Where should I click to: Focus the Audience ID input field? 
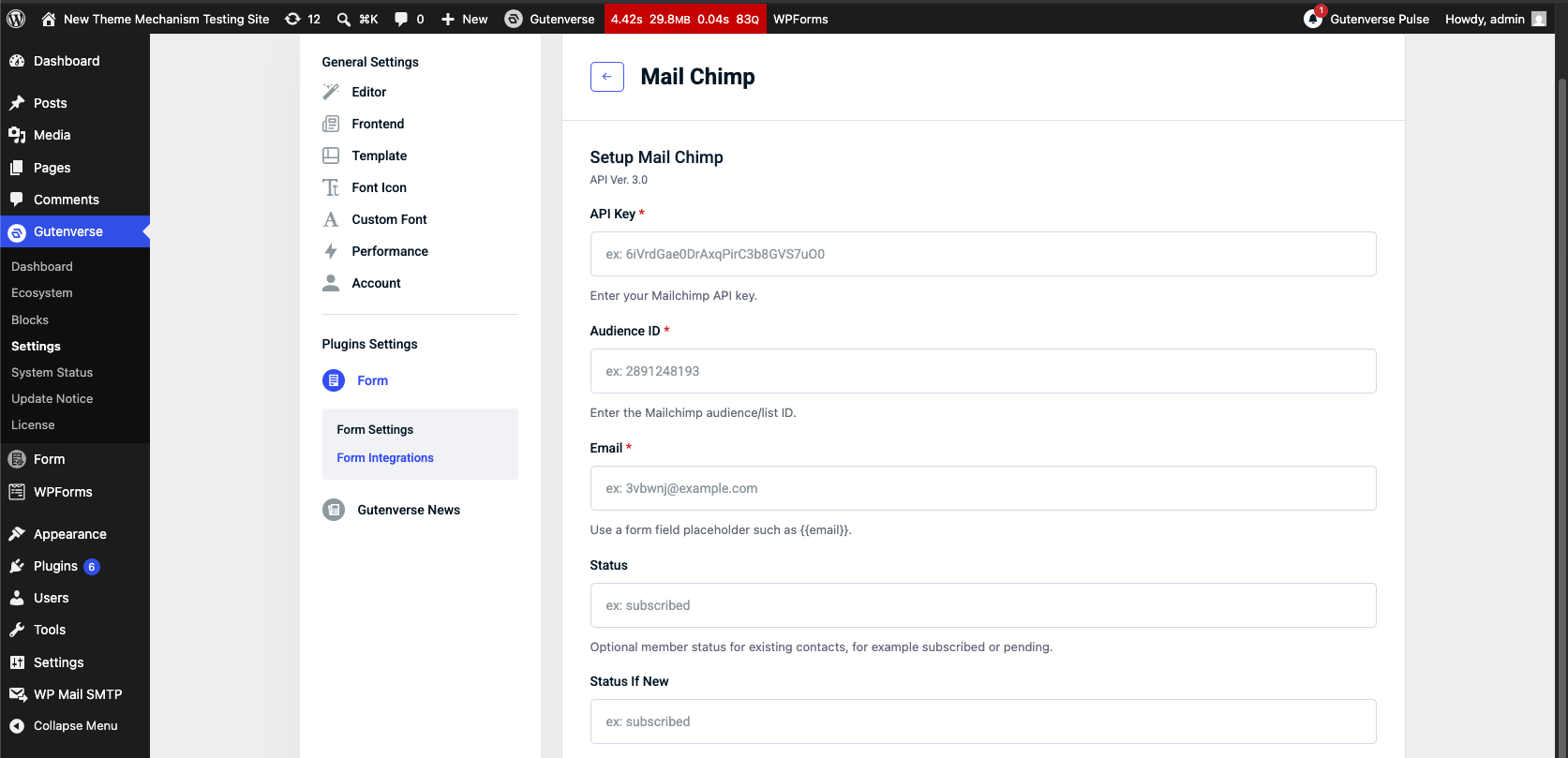983,371
